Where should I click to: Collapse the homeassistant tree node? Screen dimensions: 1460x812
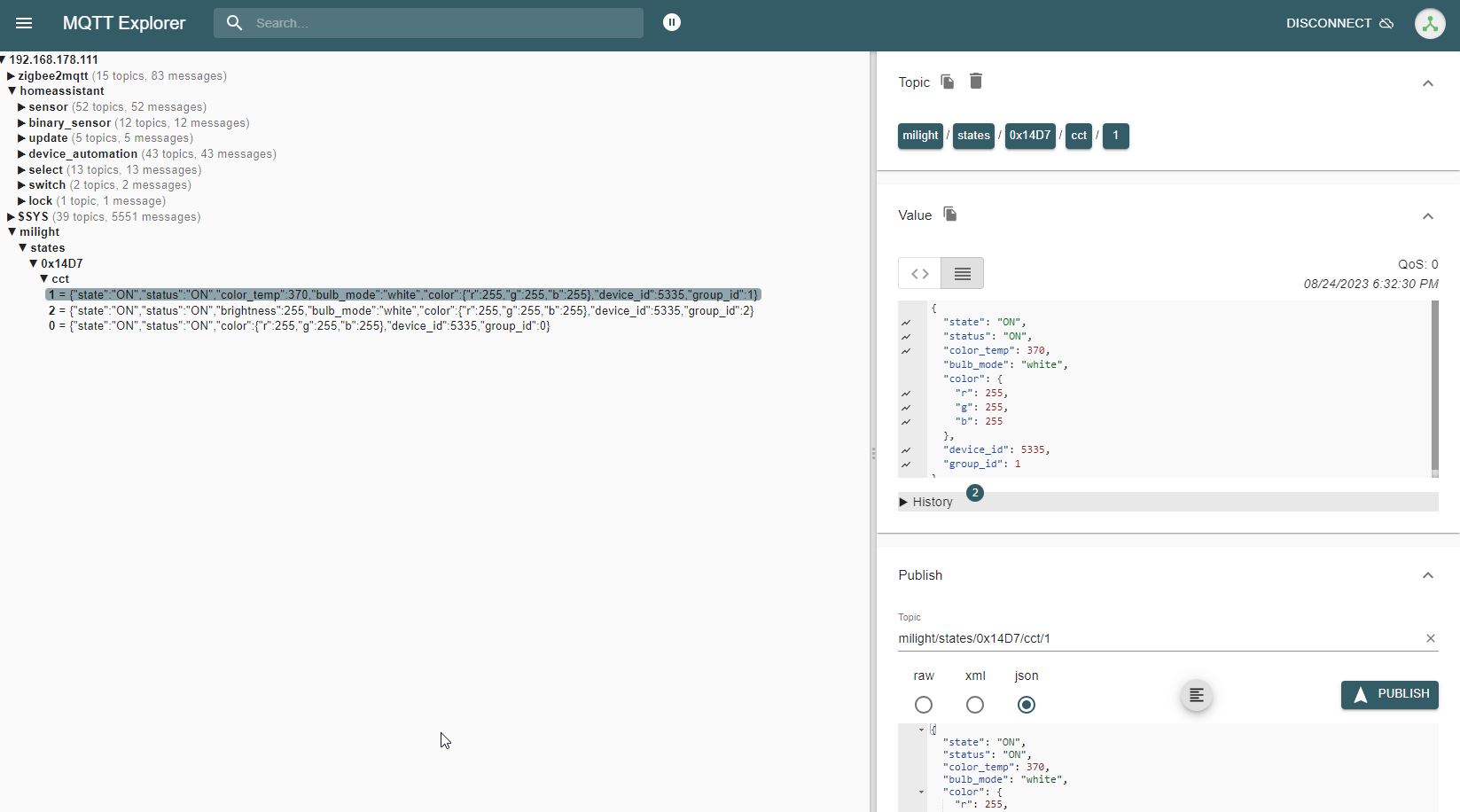(12, 91)
